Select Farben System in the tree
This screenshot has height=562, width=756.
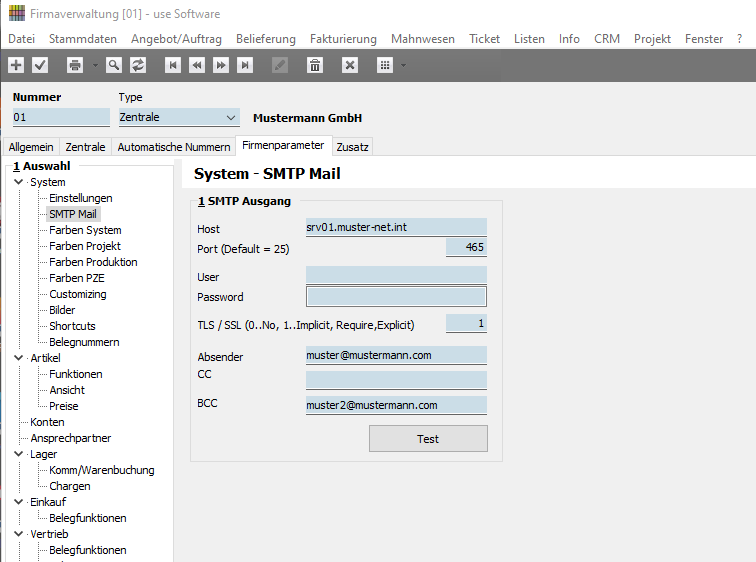[x=85, y=230]
